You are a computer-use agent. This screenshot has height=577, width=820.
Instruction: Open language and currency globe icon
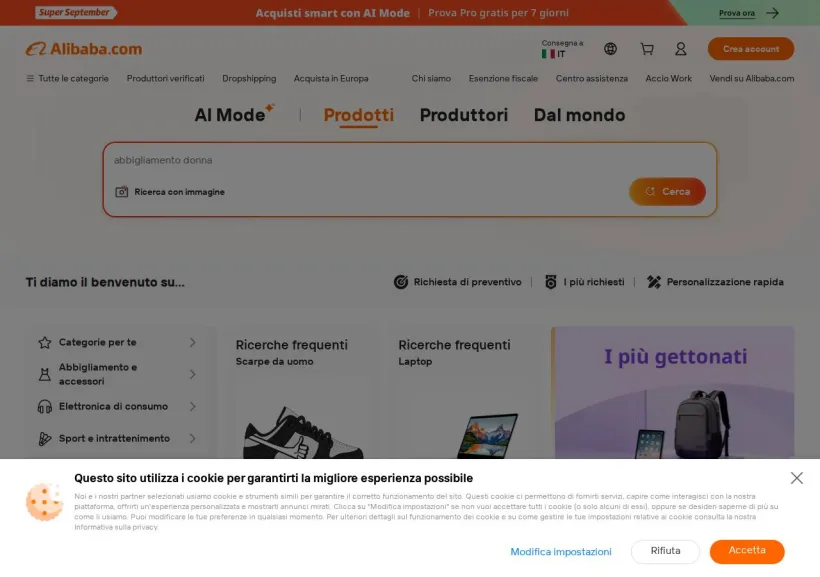pos(610,49)
